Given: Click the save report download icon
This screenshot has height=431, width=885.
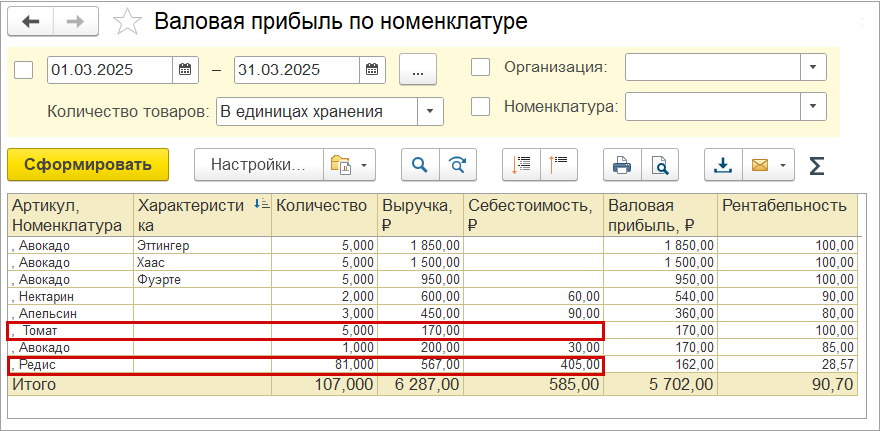Looking at the screenshot, I should click(723, 165).
